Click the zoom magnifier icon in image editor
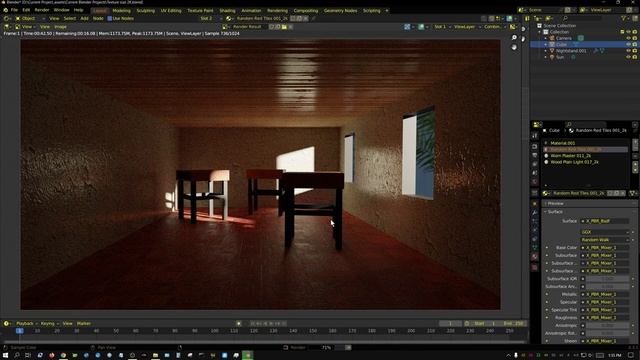Screen dimensions: 640x360 point(514,38)
